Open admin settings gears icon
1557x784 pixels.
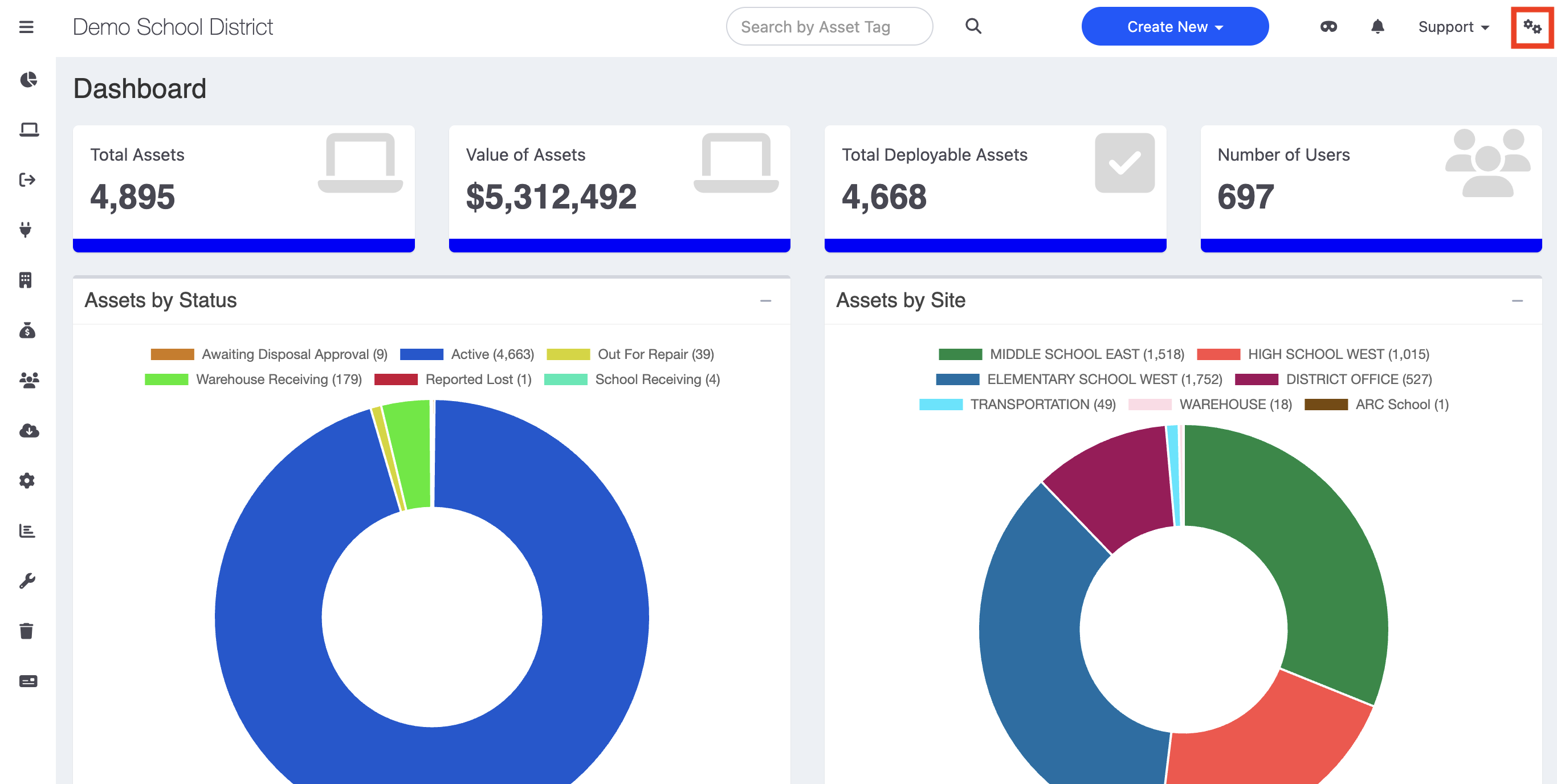(x=1531, y=27)
